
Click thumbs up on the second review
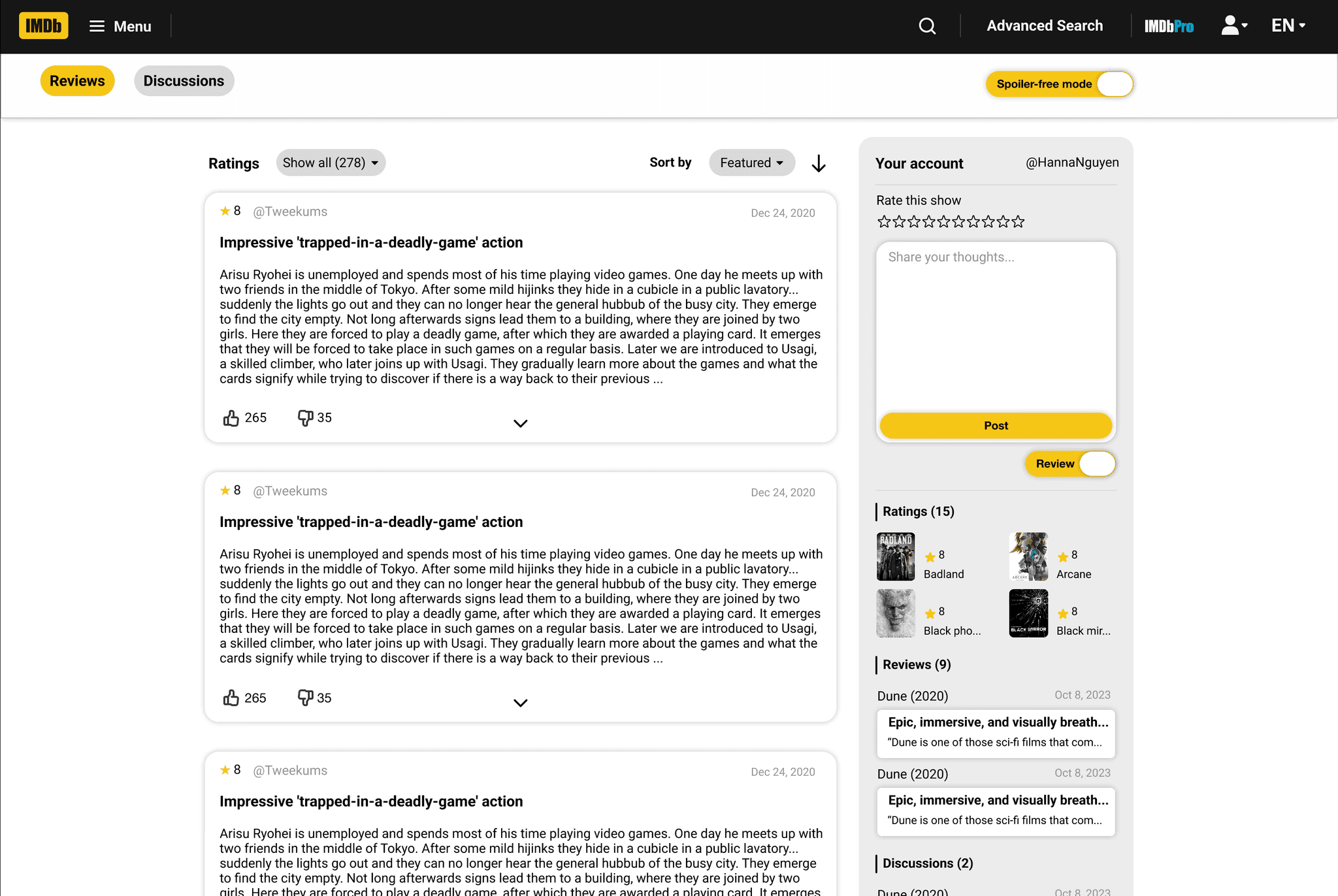pyautogui.click(x=231, y=698)
